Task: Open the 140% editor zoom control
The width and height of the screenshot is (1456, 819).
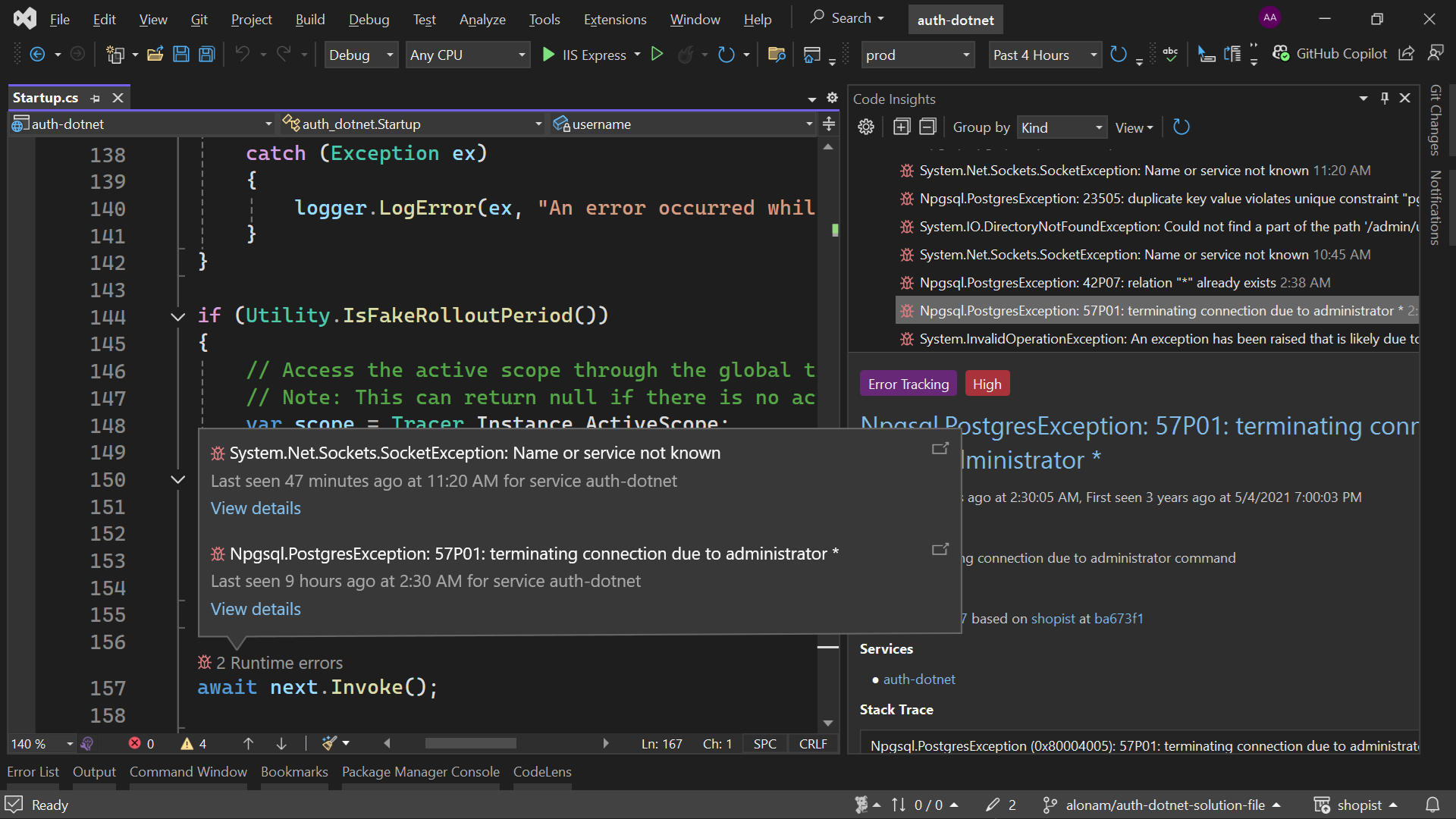Action: click(x=39, y=744)
